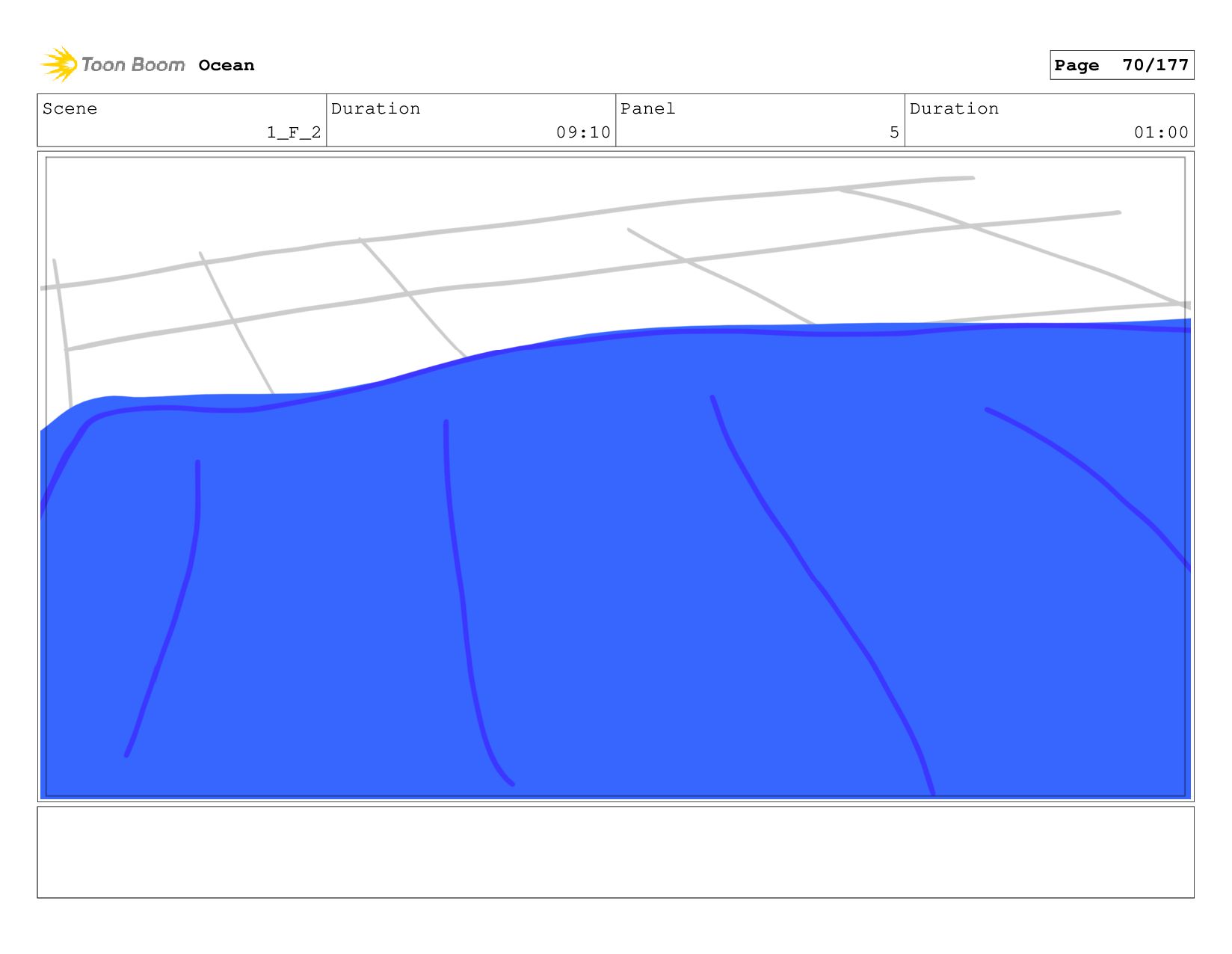
Task: Select the panel number '5'
Action: coord(894,132)
